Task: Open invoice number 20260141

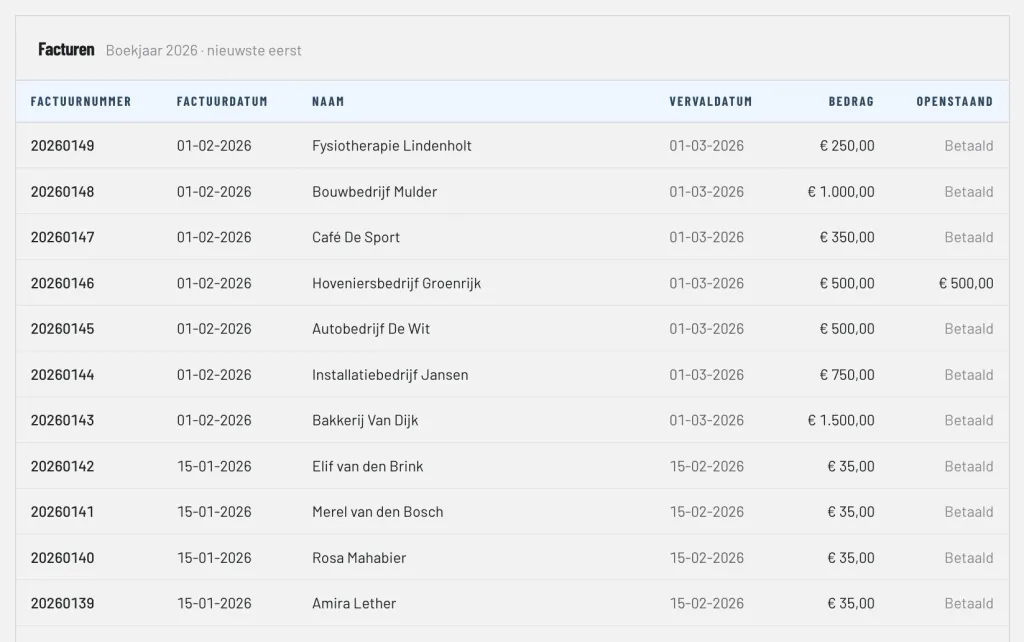Action: click(63, 511)
